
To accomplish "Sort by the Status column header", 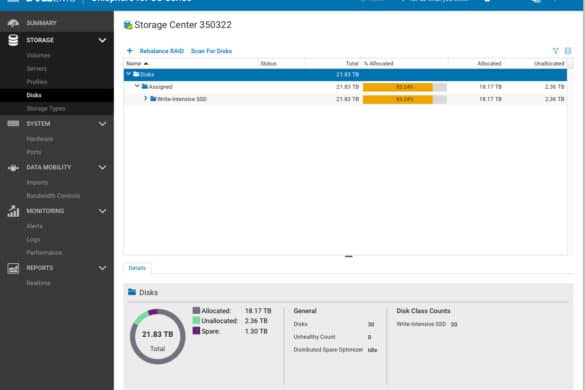I will (x=268, y=63).
